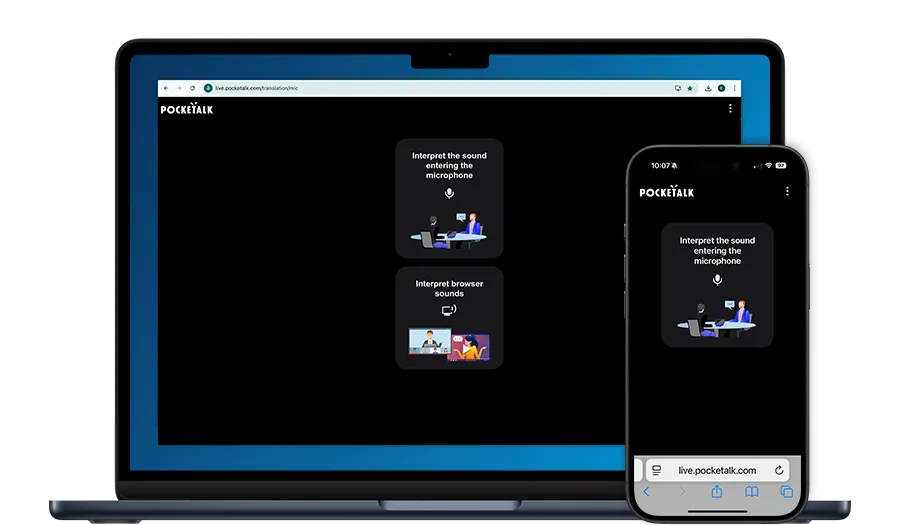Bookmark page using star icon in laptop browser
The width and height of the screenshot is (900, 525).
689,88
